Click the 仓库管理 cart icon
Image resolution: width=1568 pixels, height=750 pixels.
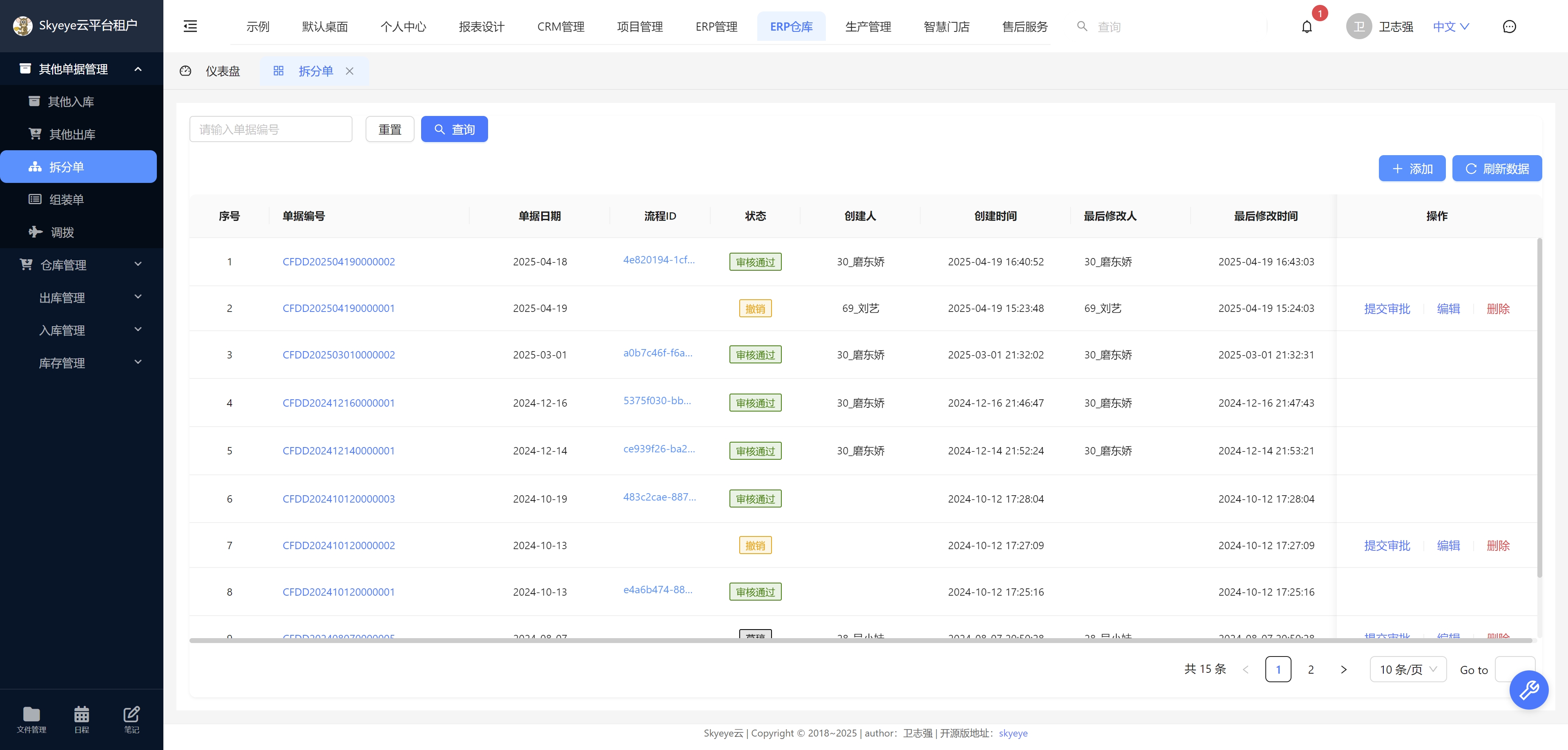(26, 265)
